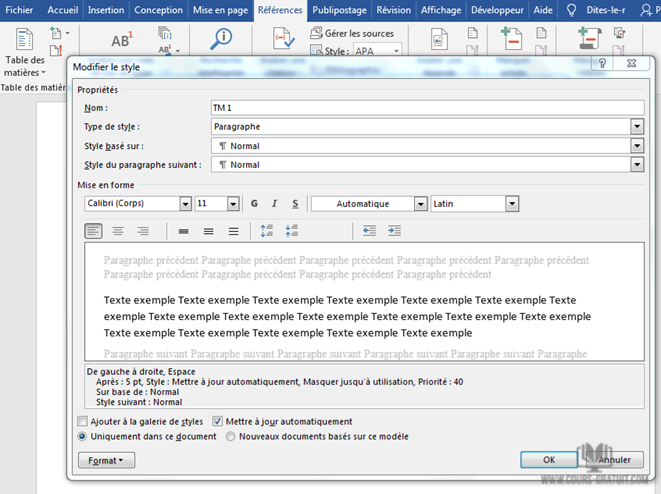Align paragraph text to the right
Viewport: 661px width, 494px height.
[143, 231]
